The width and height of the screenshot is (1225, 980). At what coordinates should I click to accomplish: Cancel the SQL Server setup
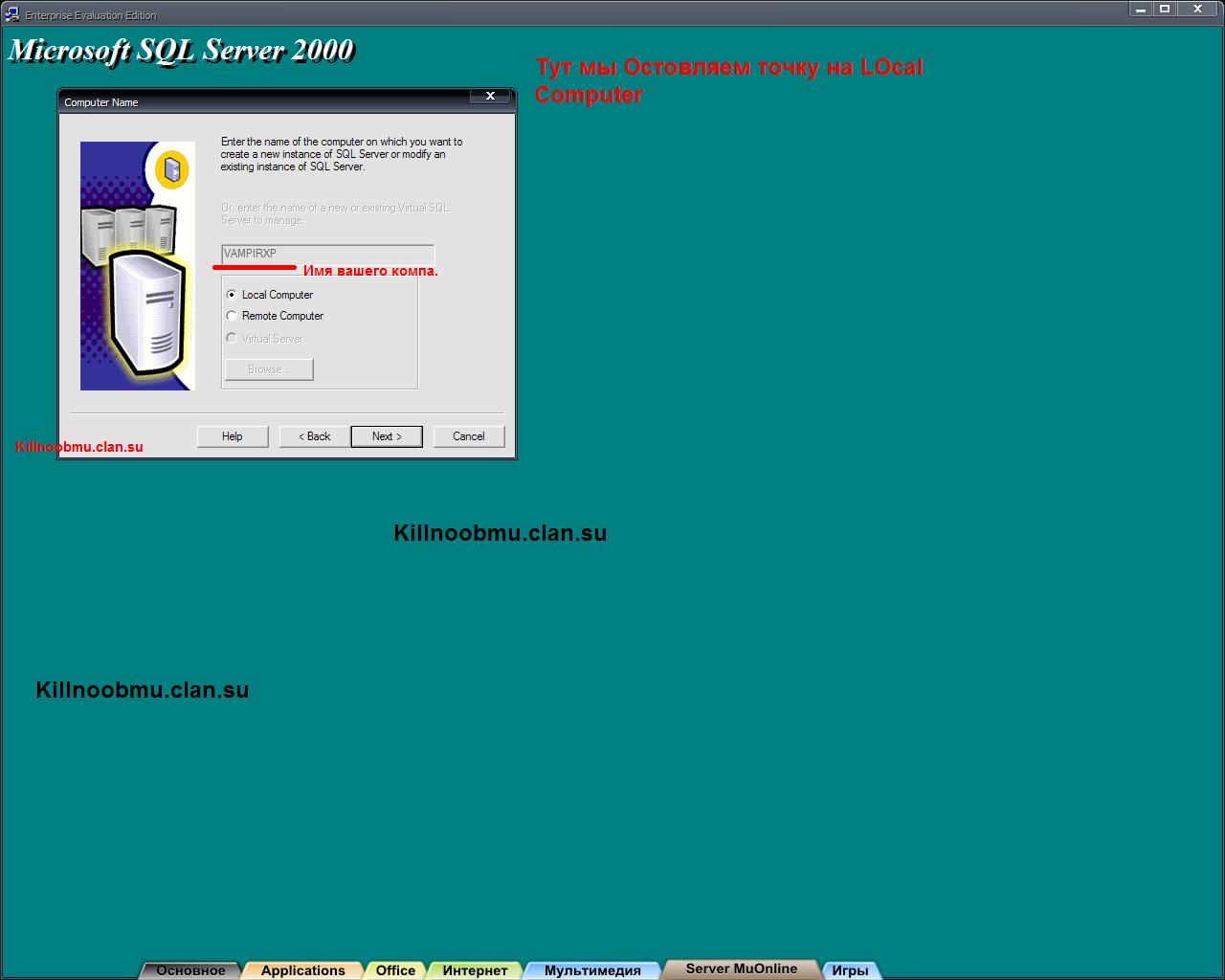tap(469, 436)
